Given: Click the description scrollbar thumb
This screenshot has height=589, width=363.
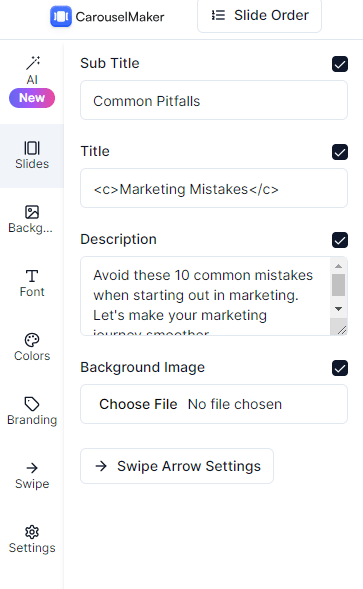Looking at the screenshot, I should pos(338,285).
